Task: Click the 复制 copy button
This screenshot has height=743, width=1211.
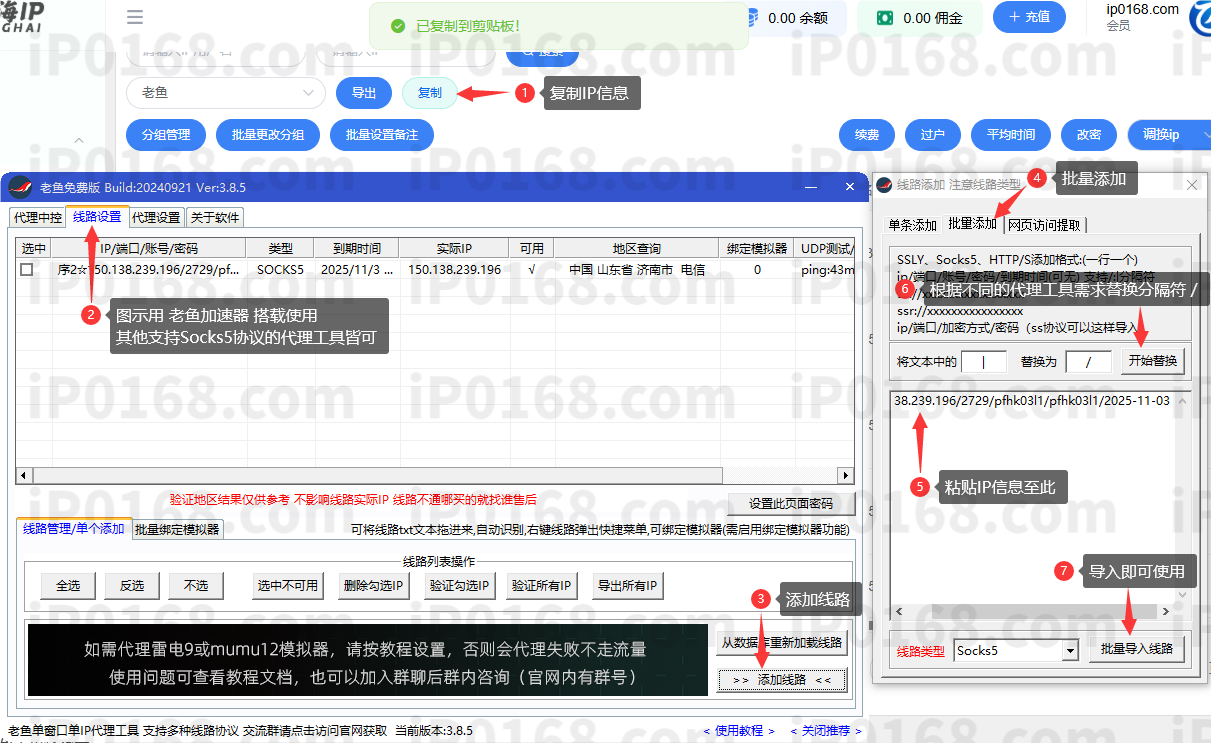Action: 429,92
